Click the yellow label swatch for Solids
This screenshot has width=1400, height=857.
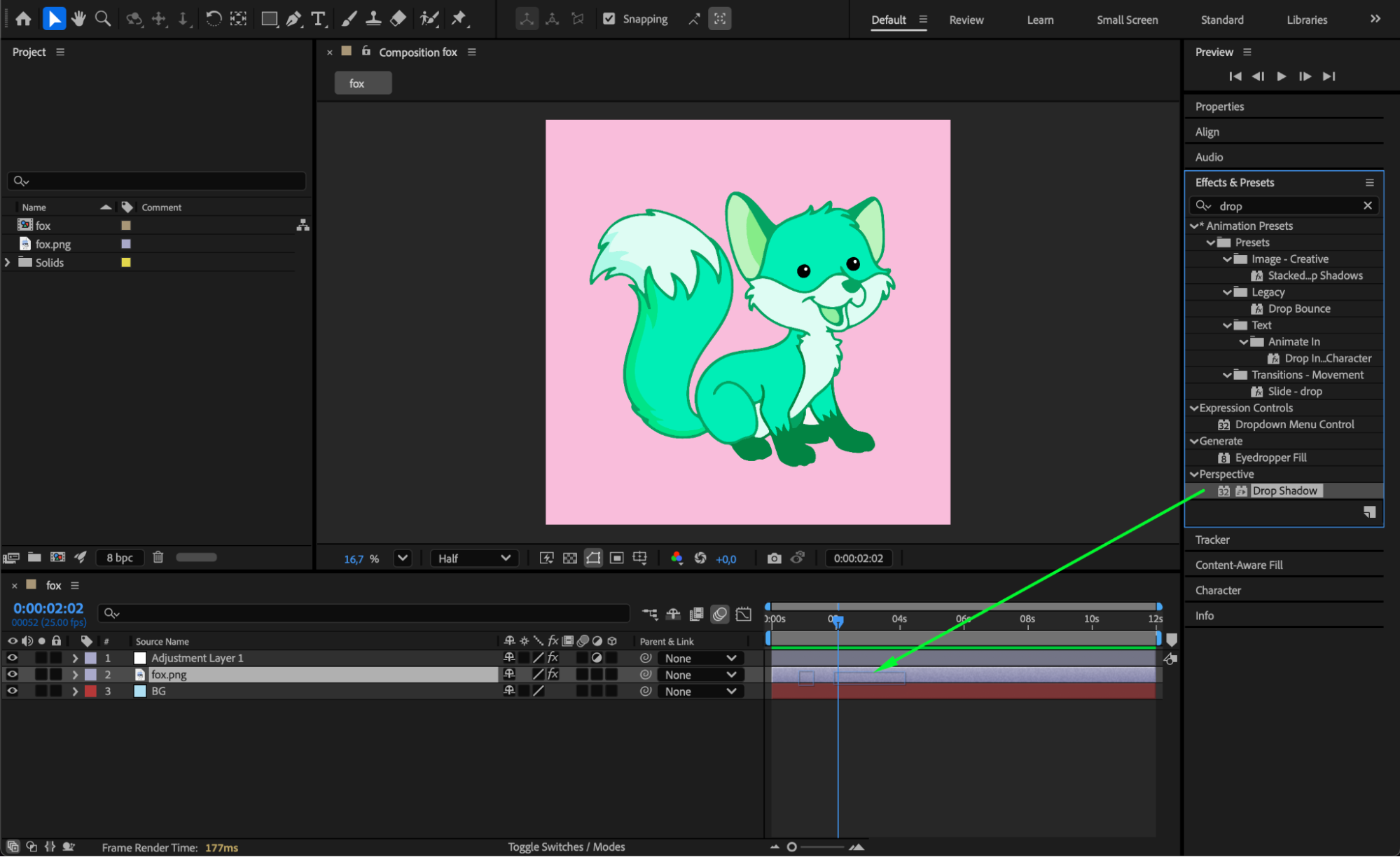coord(126,262)
